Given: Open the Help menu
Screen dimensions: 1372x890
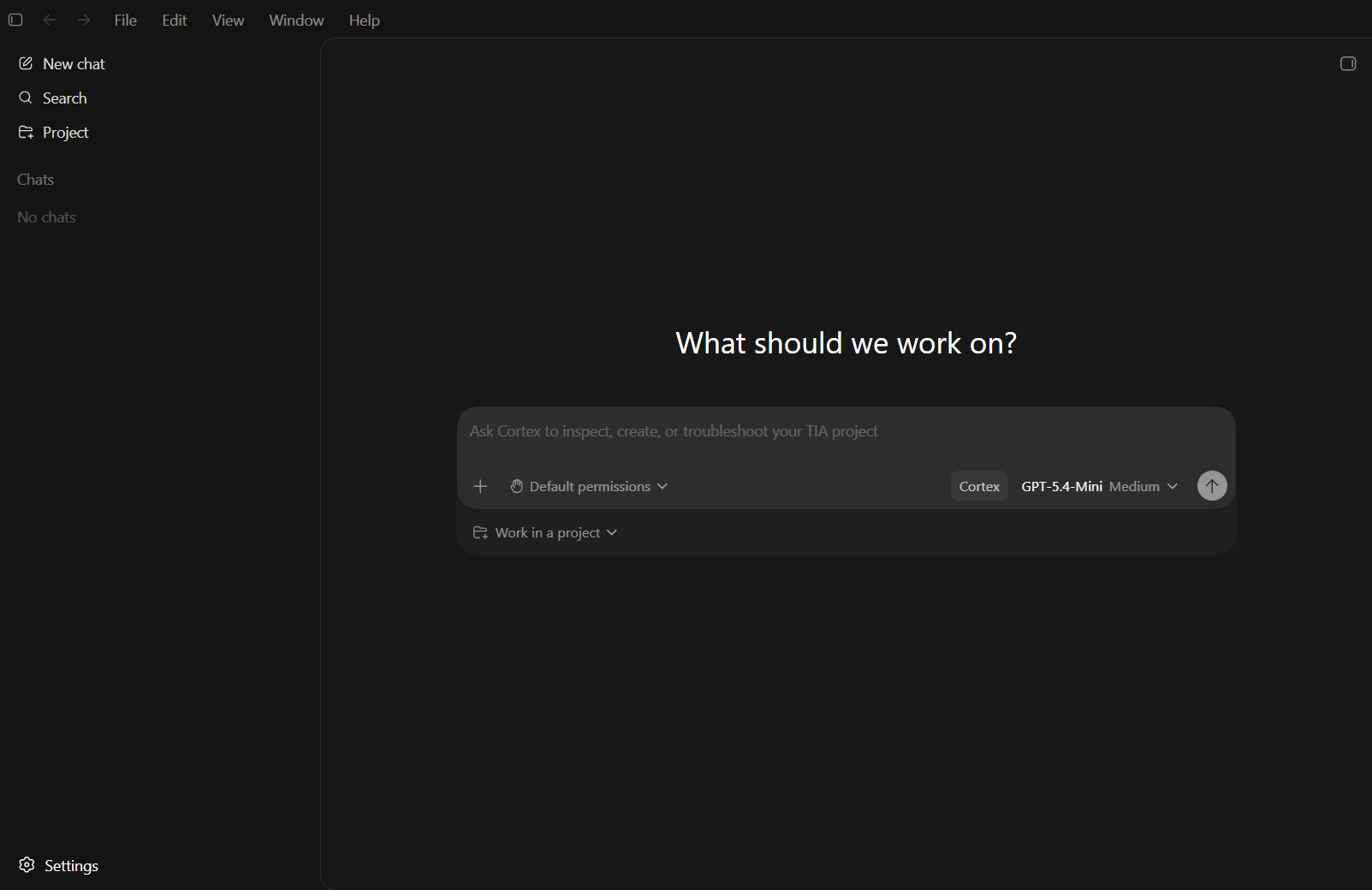Looking at the screenshot, I should coord(365,21).
